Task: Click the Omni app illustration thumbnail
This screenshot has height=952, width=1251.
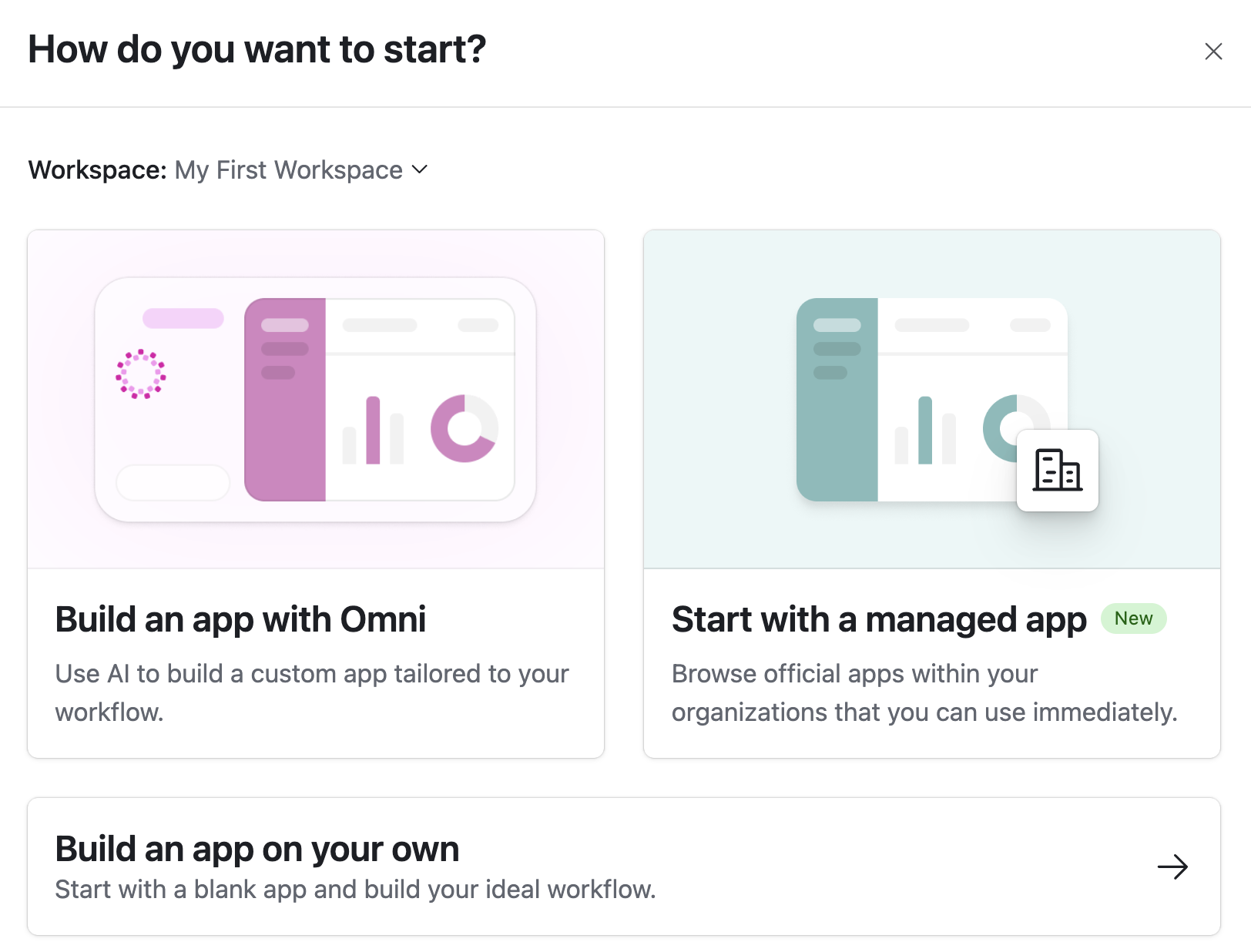Action: [316, 399]
